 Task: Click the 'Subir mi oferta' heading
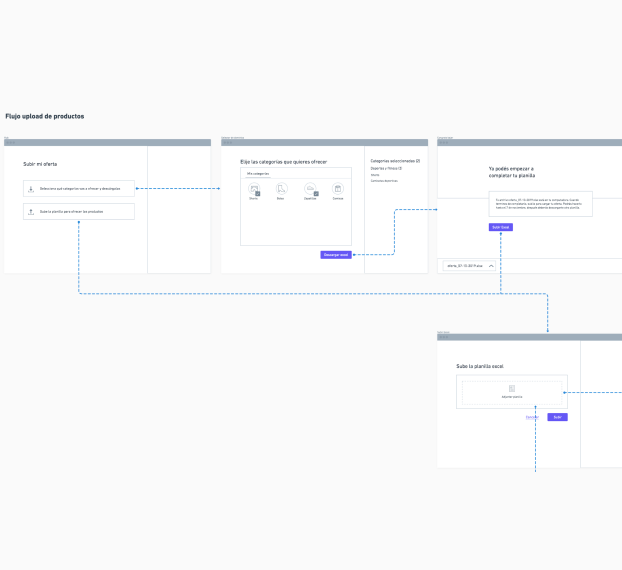click(x=40, y=164)
